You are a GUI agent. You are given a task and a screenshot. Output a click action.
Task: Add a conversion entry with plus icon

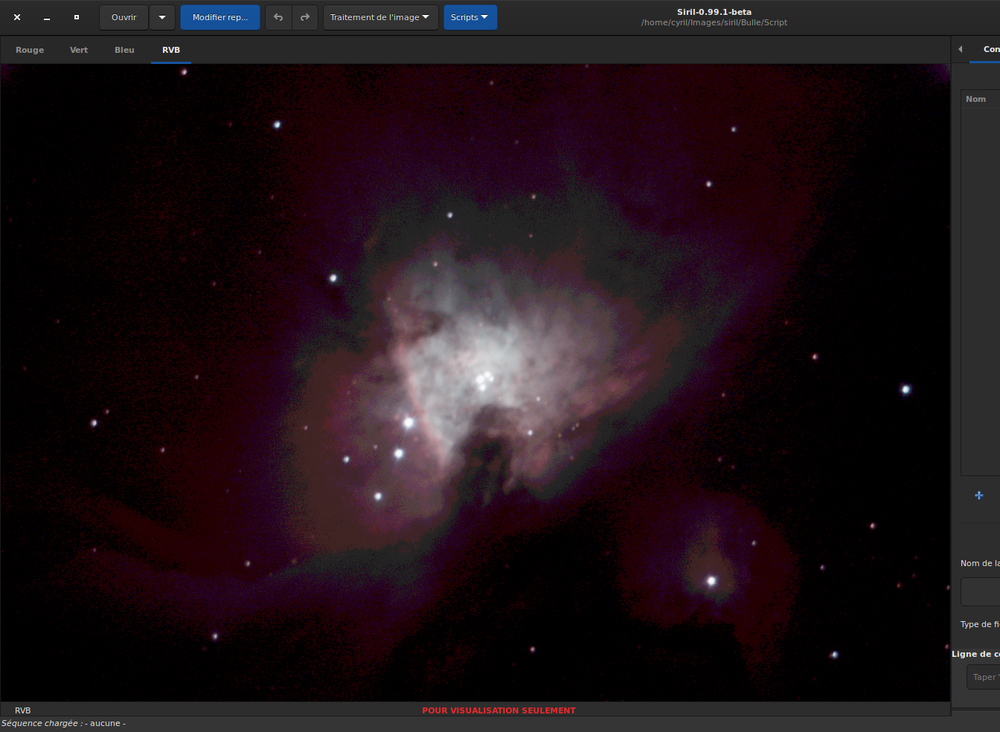point(979,495)
